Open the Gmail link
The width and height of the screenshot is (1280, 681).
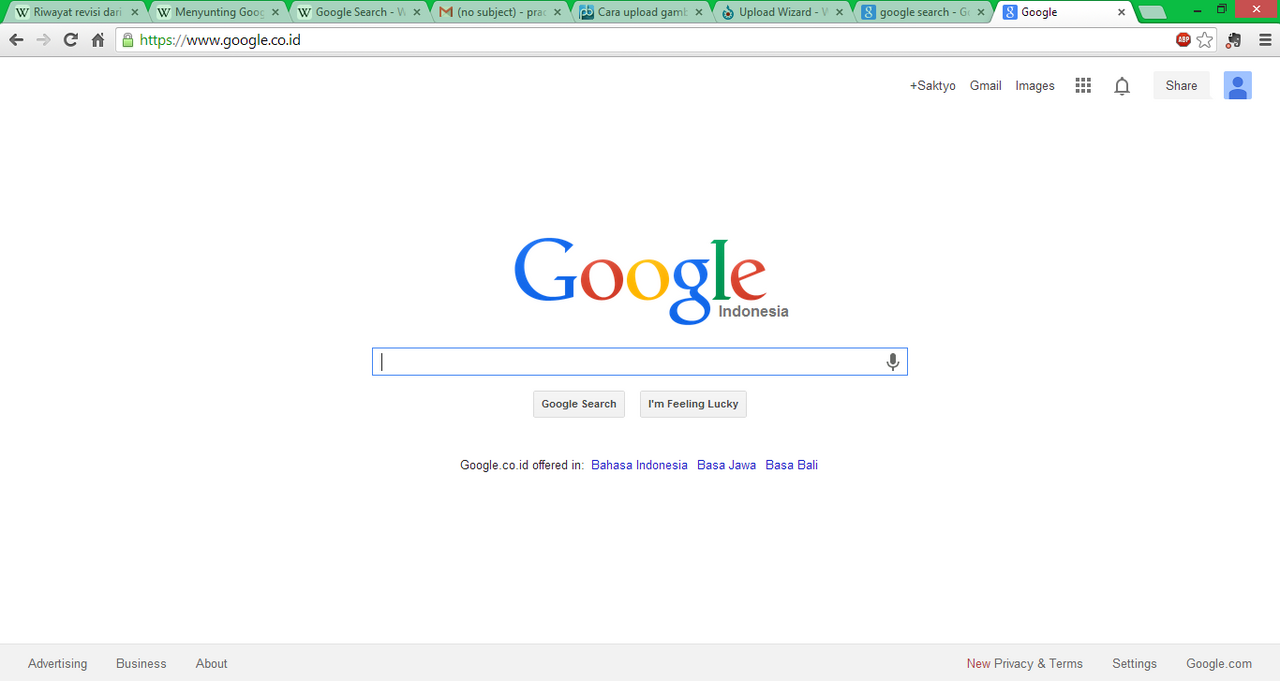pos(985,86)
